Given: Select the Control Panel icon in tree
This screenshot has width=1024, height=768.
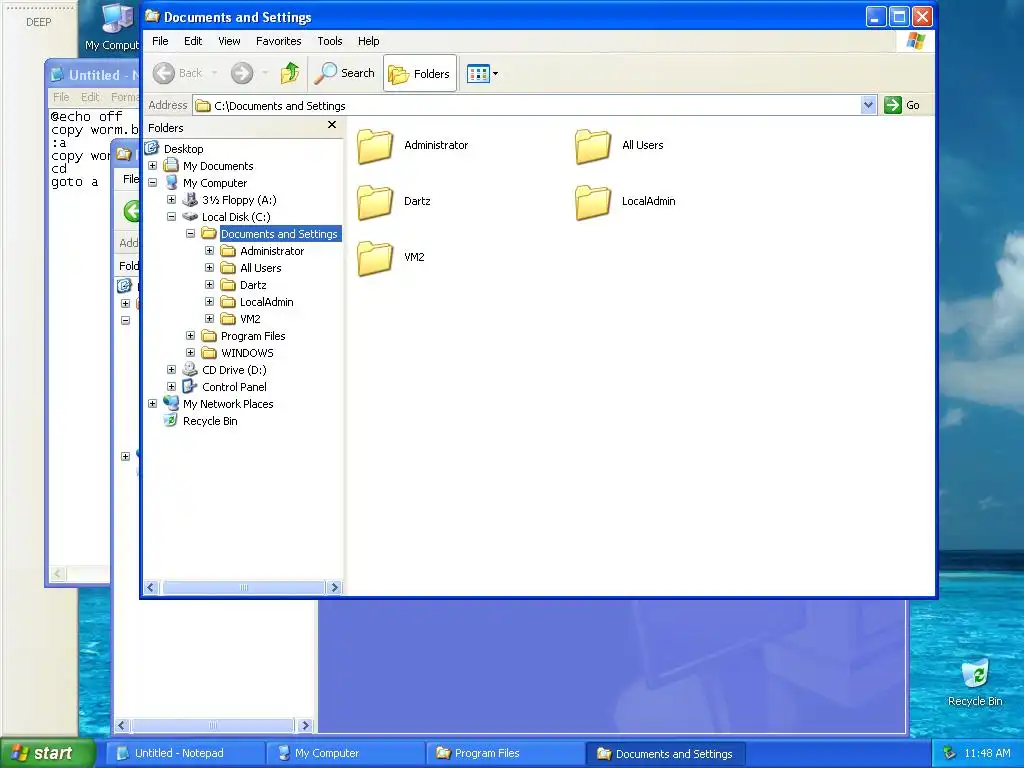Looking at the screenshot, I should pyautogui.click(x=190, y=387).
